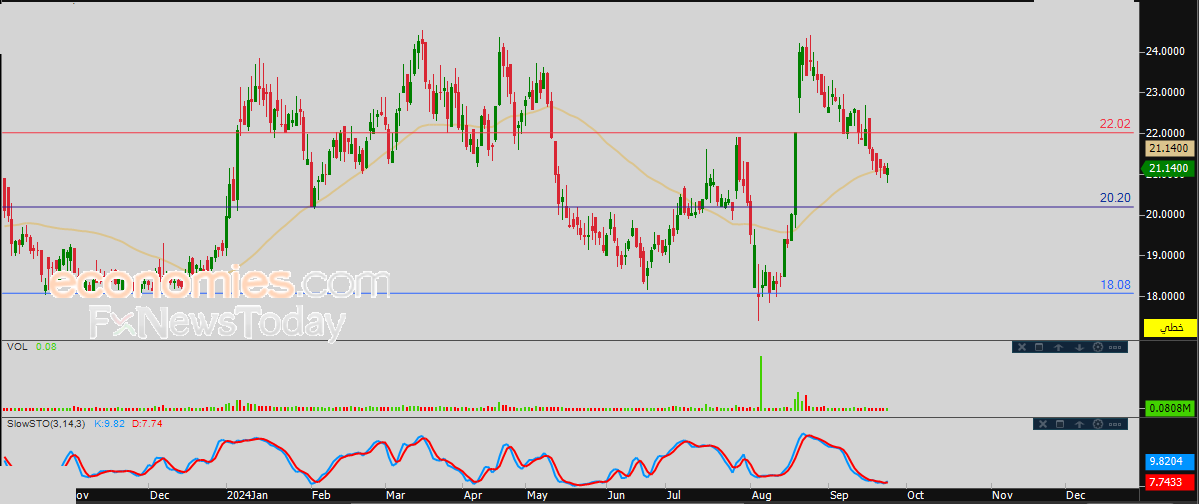The width and height of the screenshot is (1199, 504).
Task: Click the Oct date axis label
Action: click(915, 496)
